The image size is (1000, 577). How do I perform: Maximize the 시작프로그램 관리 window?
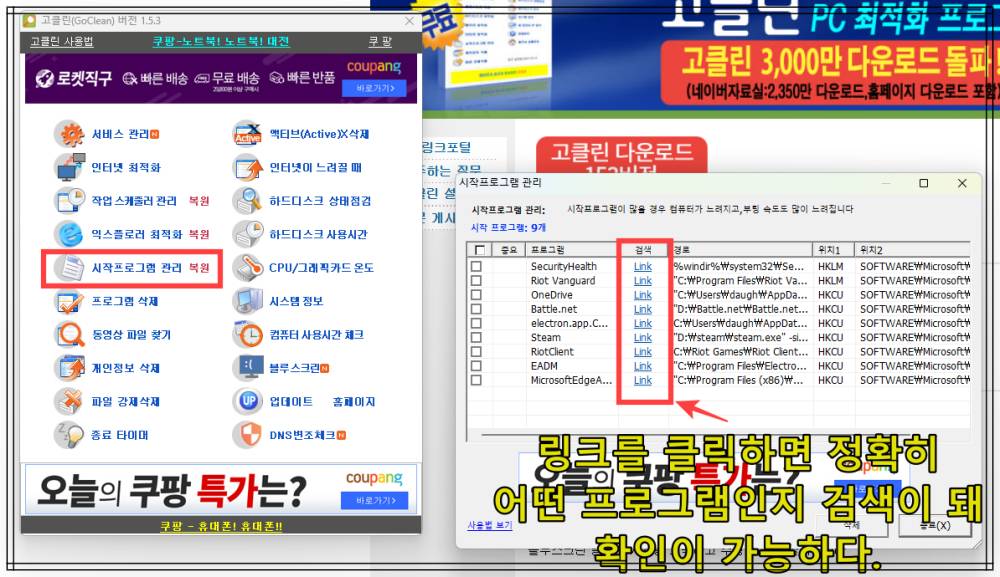pyautogui.click(x=923, y=184)
